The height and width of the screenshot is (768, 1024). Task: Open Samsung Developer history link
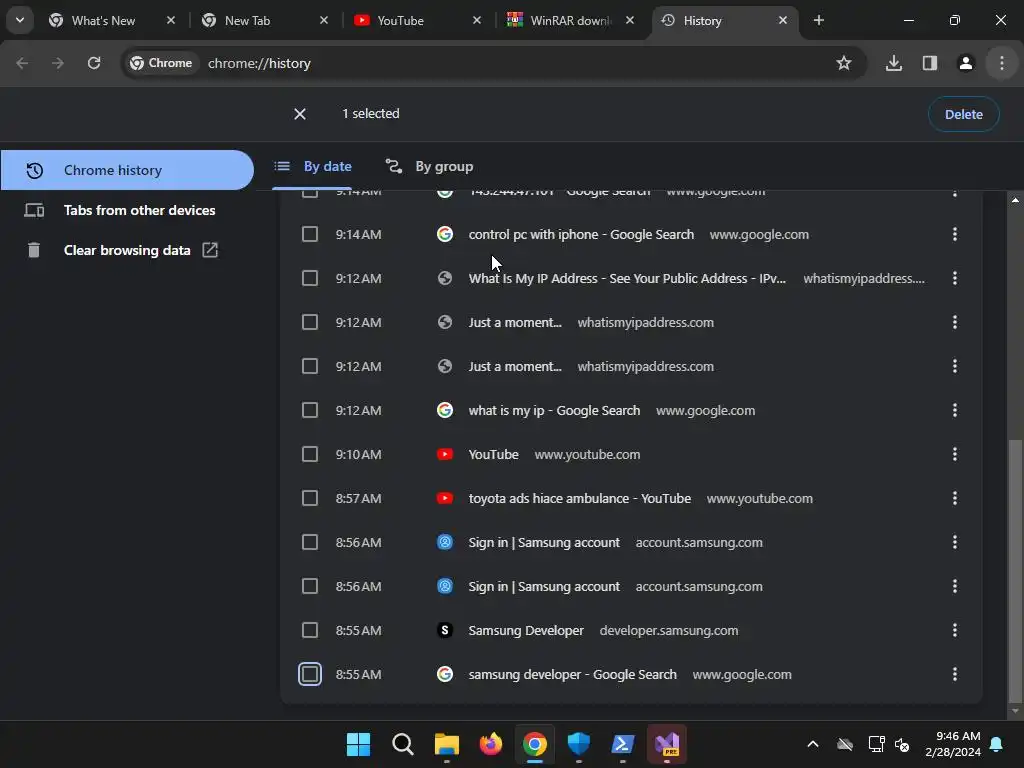(x=526, y=630)
